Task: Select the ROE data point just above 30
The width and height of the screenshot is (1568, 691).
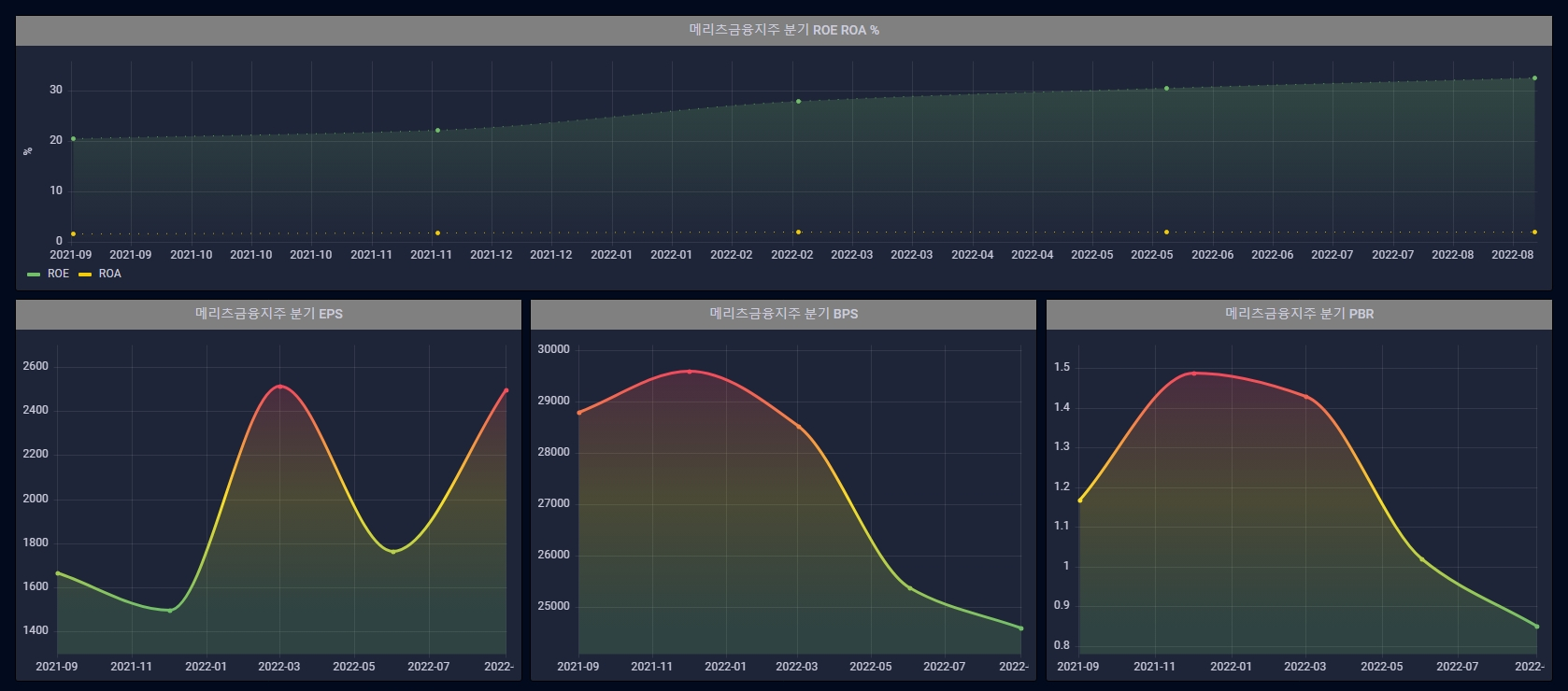Action: point(1166,89)
